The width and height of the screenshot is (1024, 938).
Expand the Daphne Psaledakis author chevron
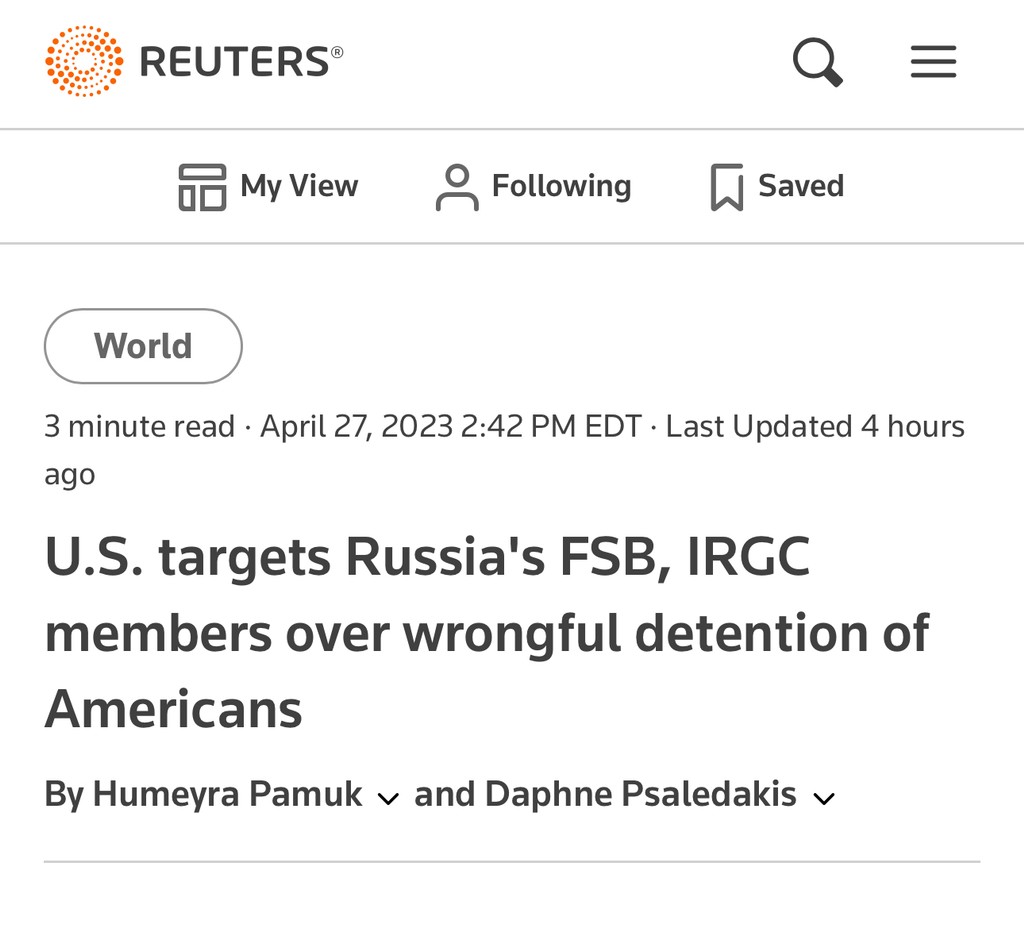click(824, 798)
